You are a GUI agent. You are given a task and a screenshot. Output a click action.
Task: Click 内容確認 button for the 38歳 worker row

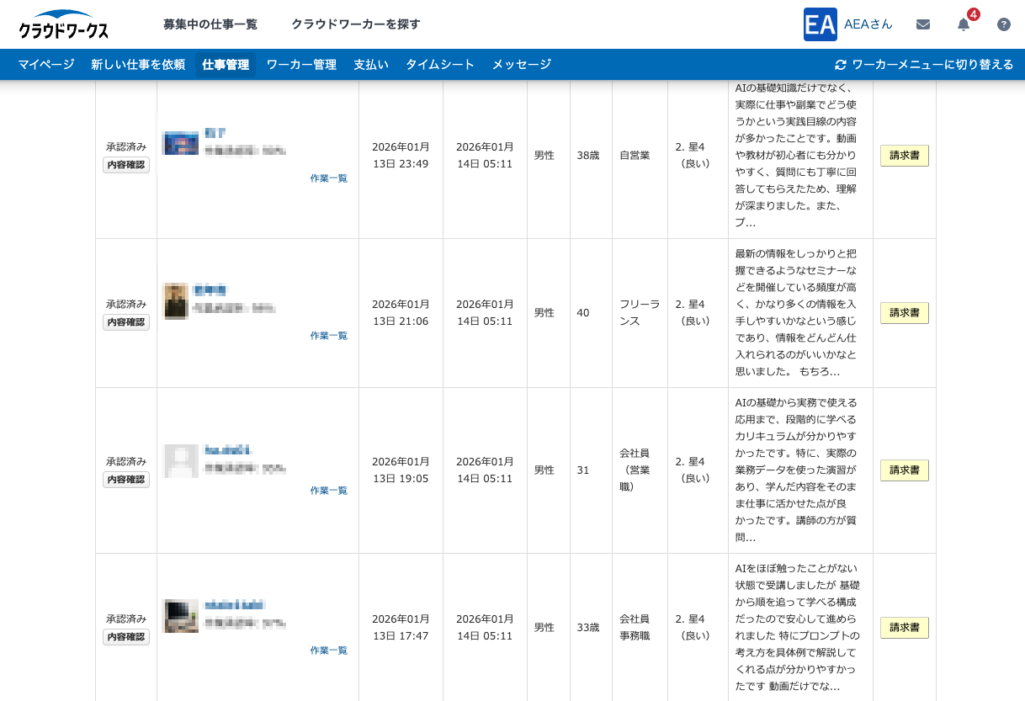[x=126, y=165]
